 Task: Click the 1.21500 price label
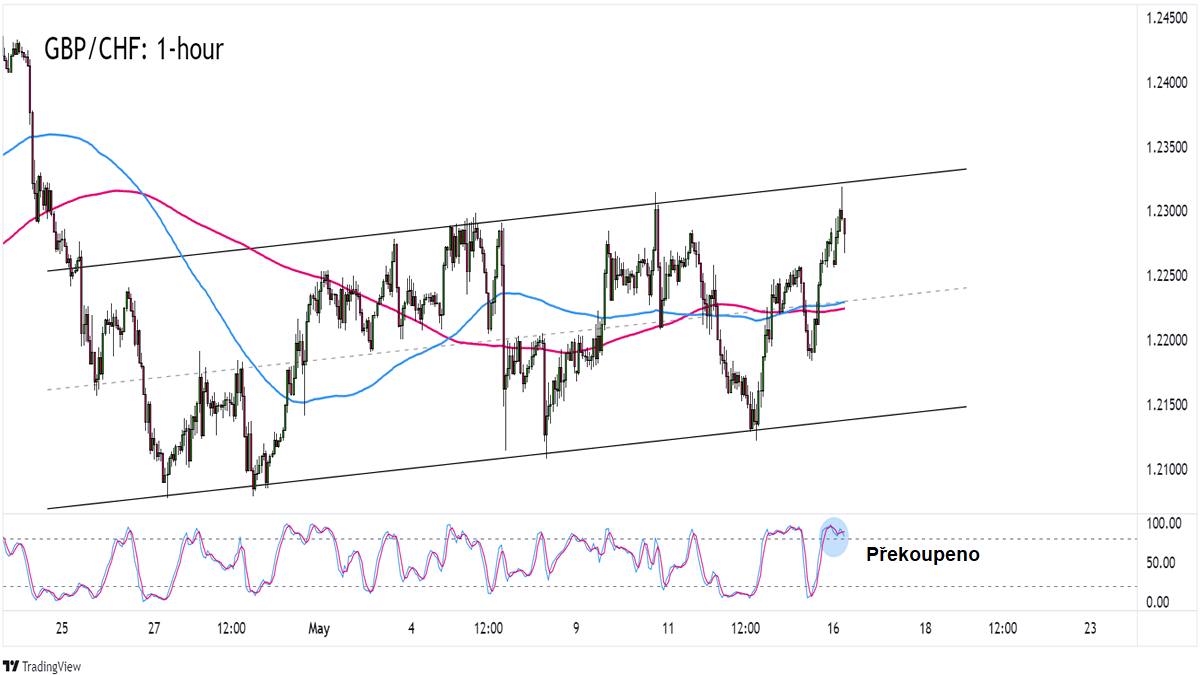(1168, 405)
